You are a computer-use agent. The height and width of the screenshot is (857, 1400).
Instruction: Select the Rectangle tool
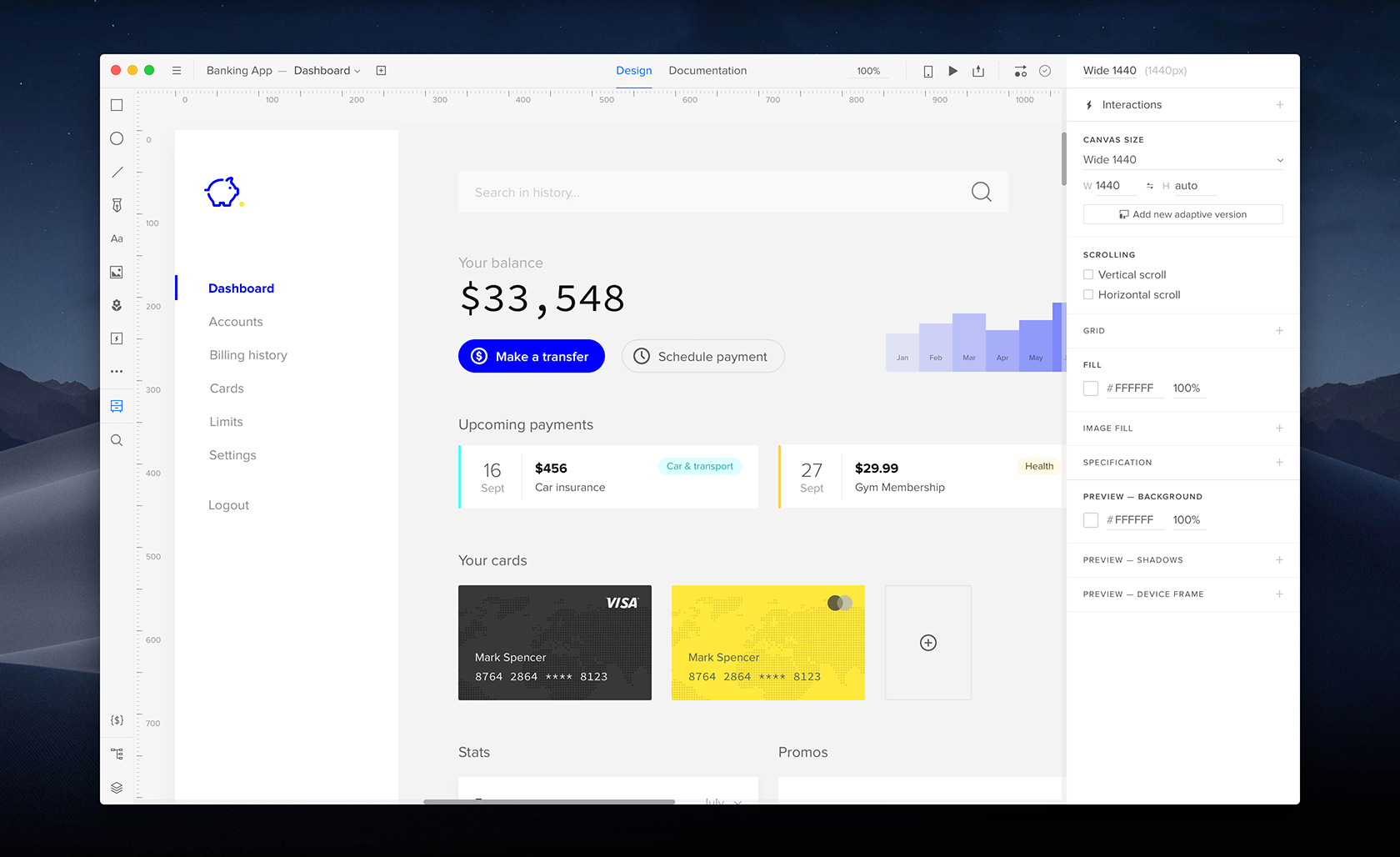pyautogui.click(x=117, y=105)
